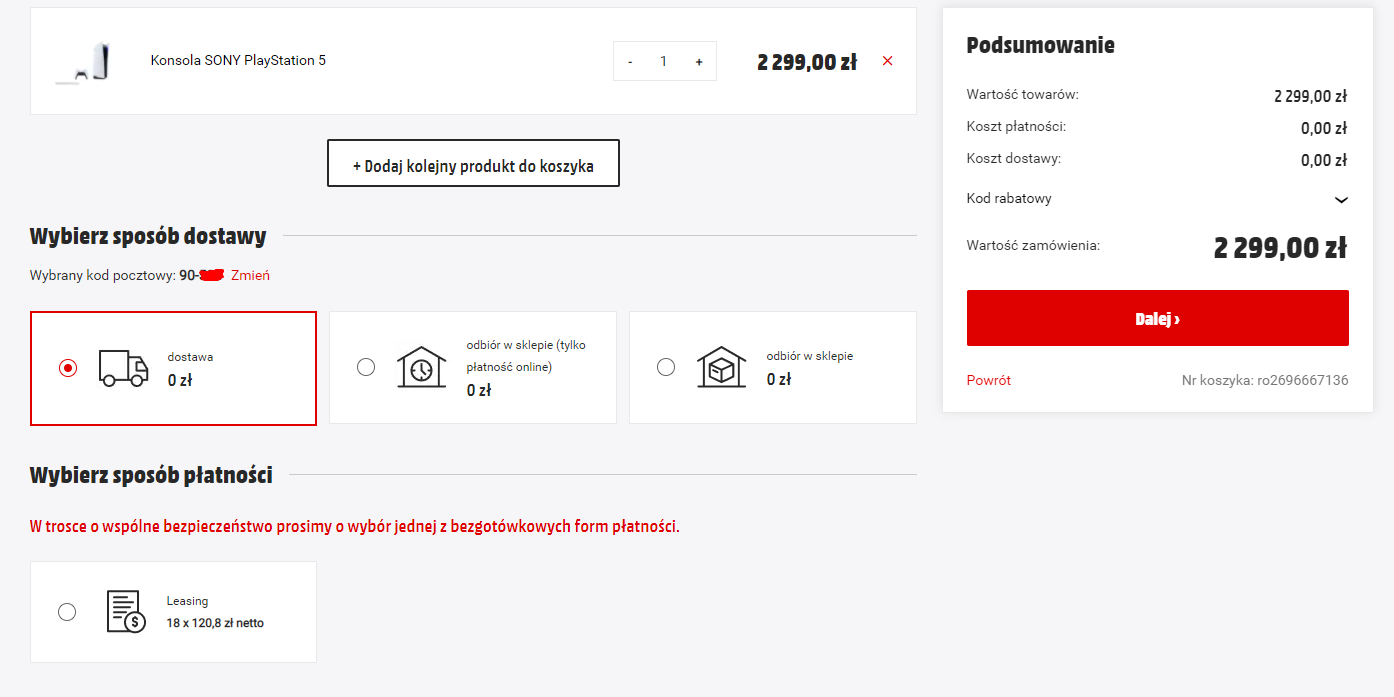Click the quantity field showing 1
The width and height of the screenshot is (1394, 697).
(664, 62)
